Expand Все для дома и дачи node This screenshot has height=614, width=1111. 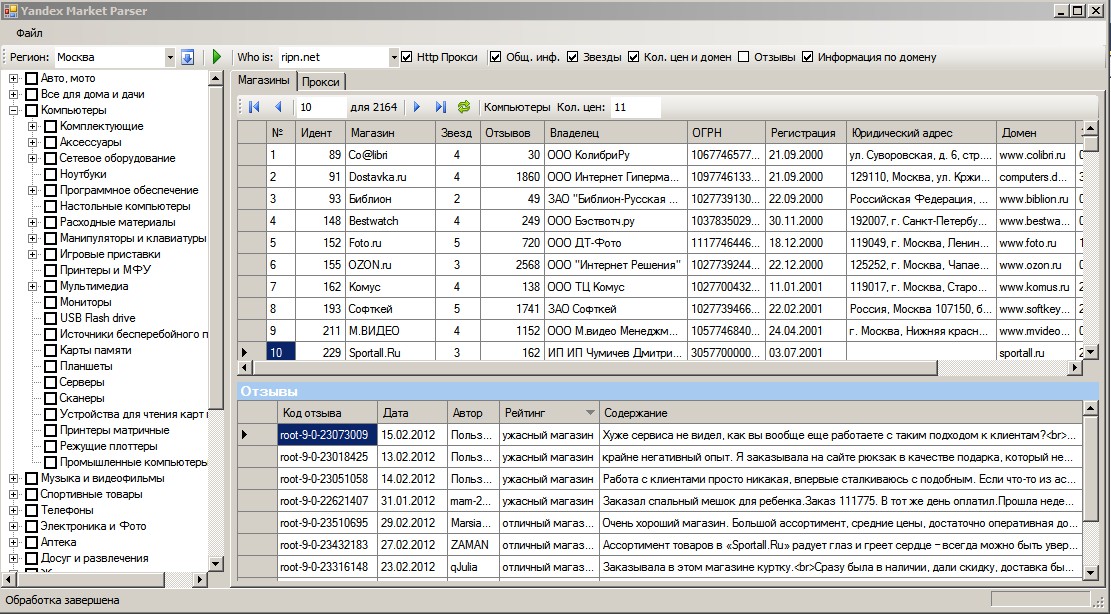click(x=13, y=94)
